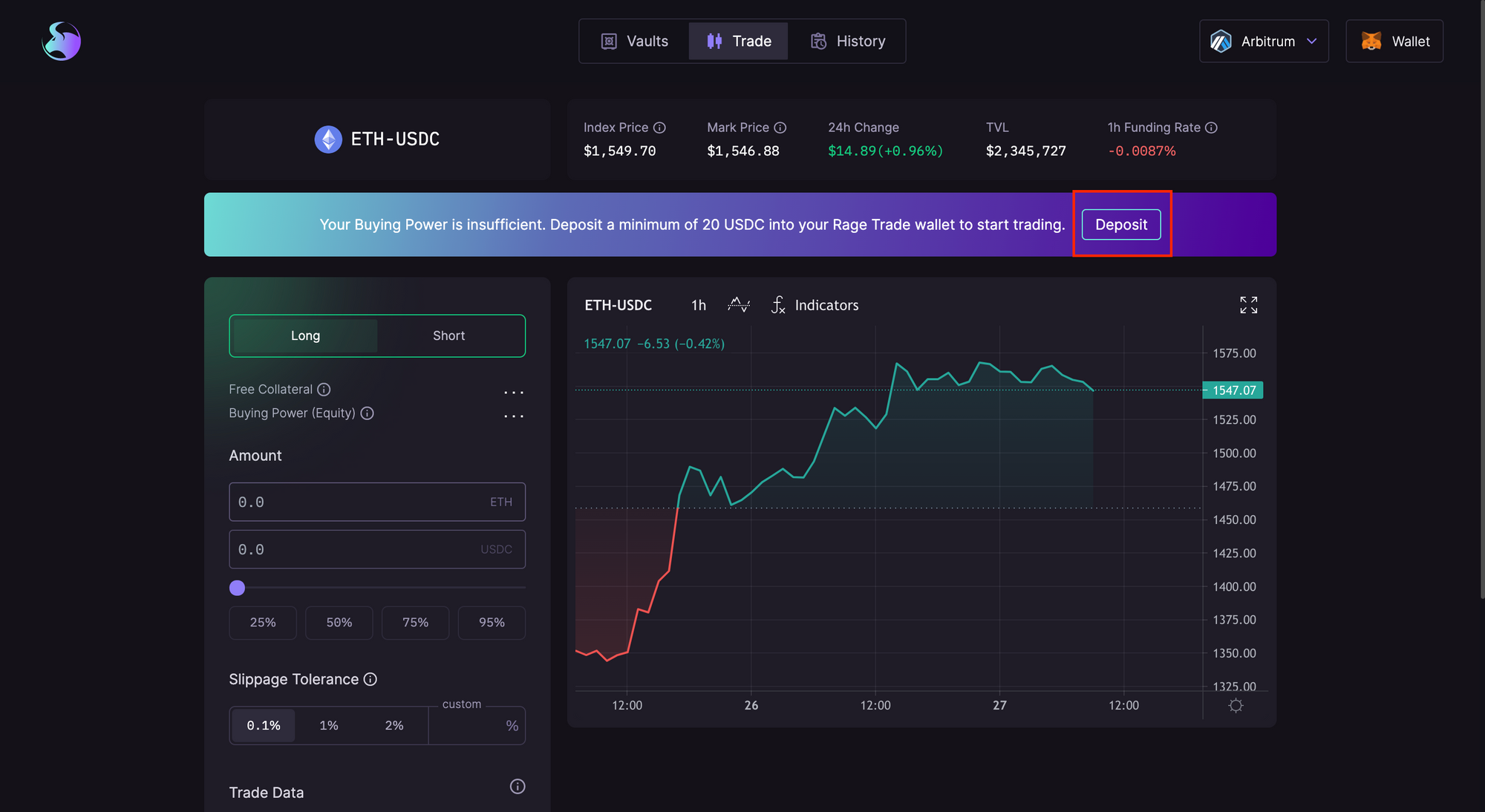
Task: Open the Vaults tab
Action: 635,42
